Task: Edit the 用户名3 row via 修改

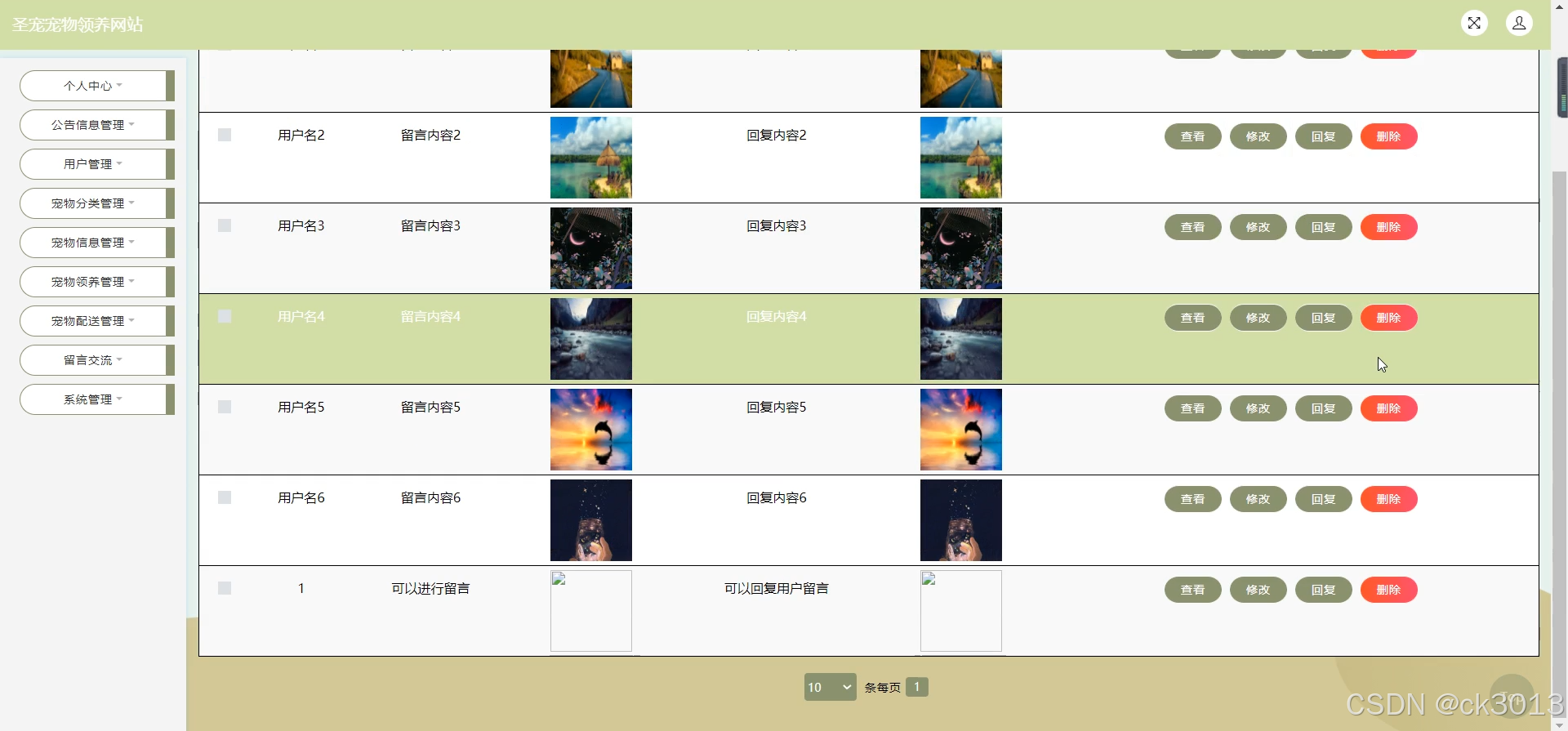Action: pyautogui.click(x=1258, y=227)
